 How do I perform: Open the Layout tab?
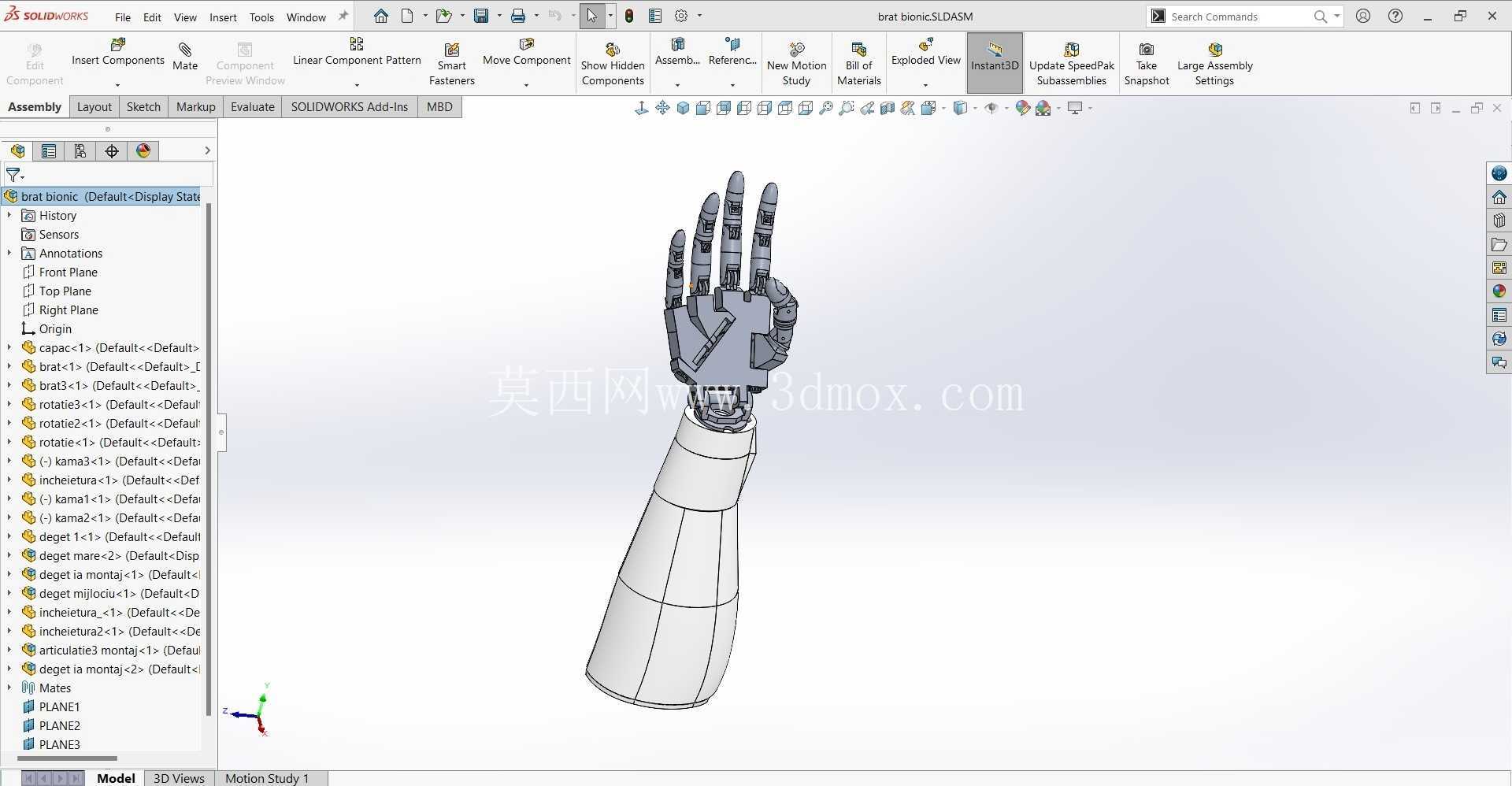(x=94, y=107)
